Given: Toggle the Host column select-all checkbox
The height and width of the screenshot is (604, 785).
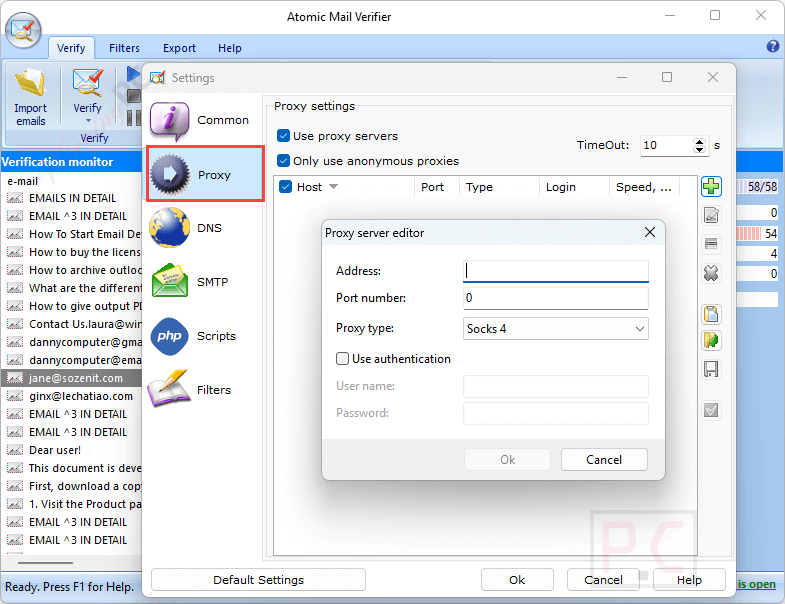Looking at the screenshot, I should (x=285, y=187).
